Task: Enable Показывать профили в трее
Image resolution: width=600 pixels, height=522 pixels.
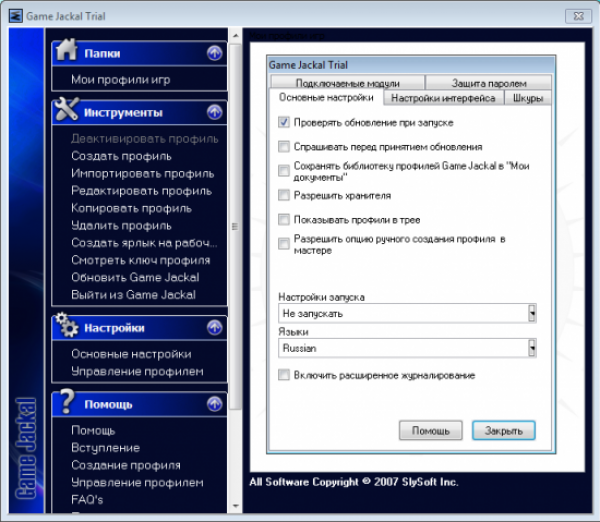Action: 284,220
